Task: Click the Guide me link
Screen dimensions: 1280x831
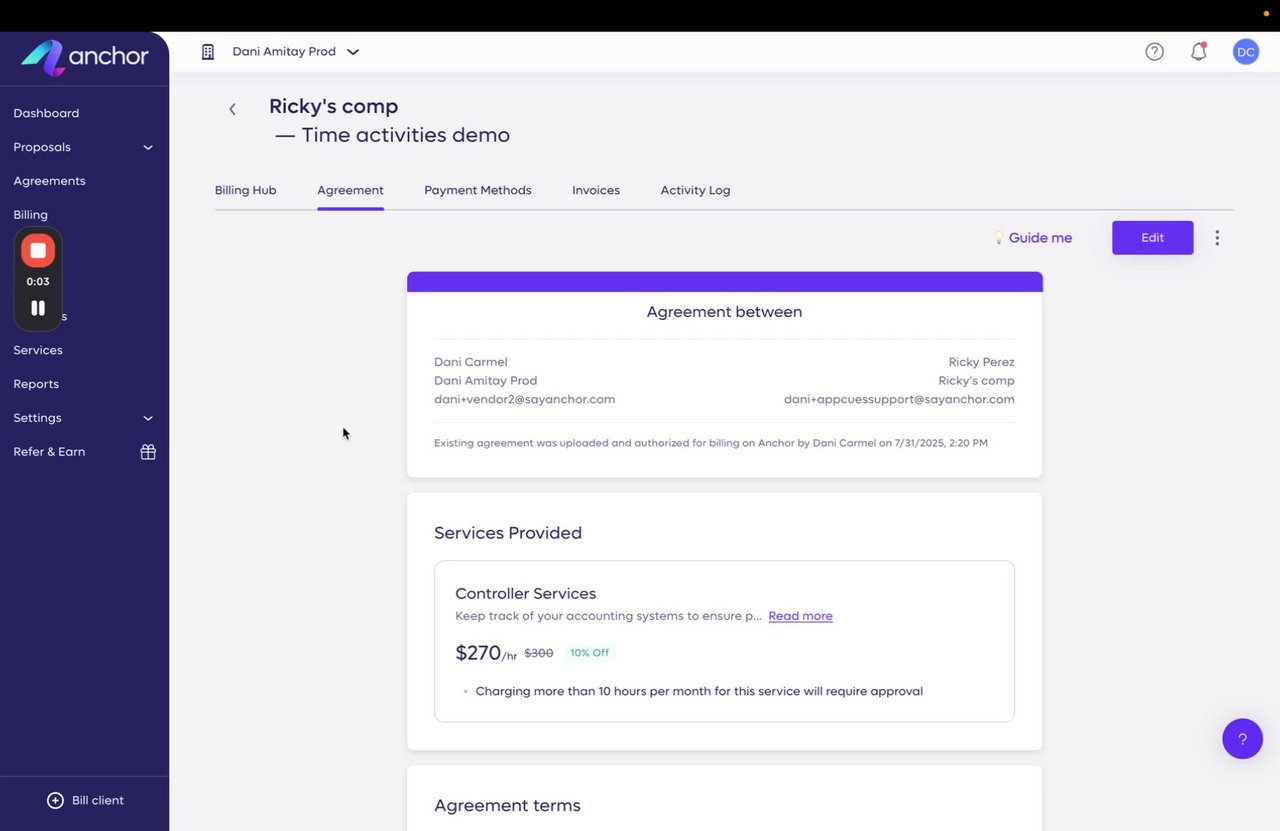Action: pos(1039,238)
